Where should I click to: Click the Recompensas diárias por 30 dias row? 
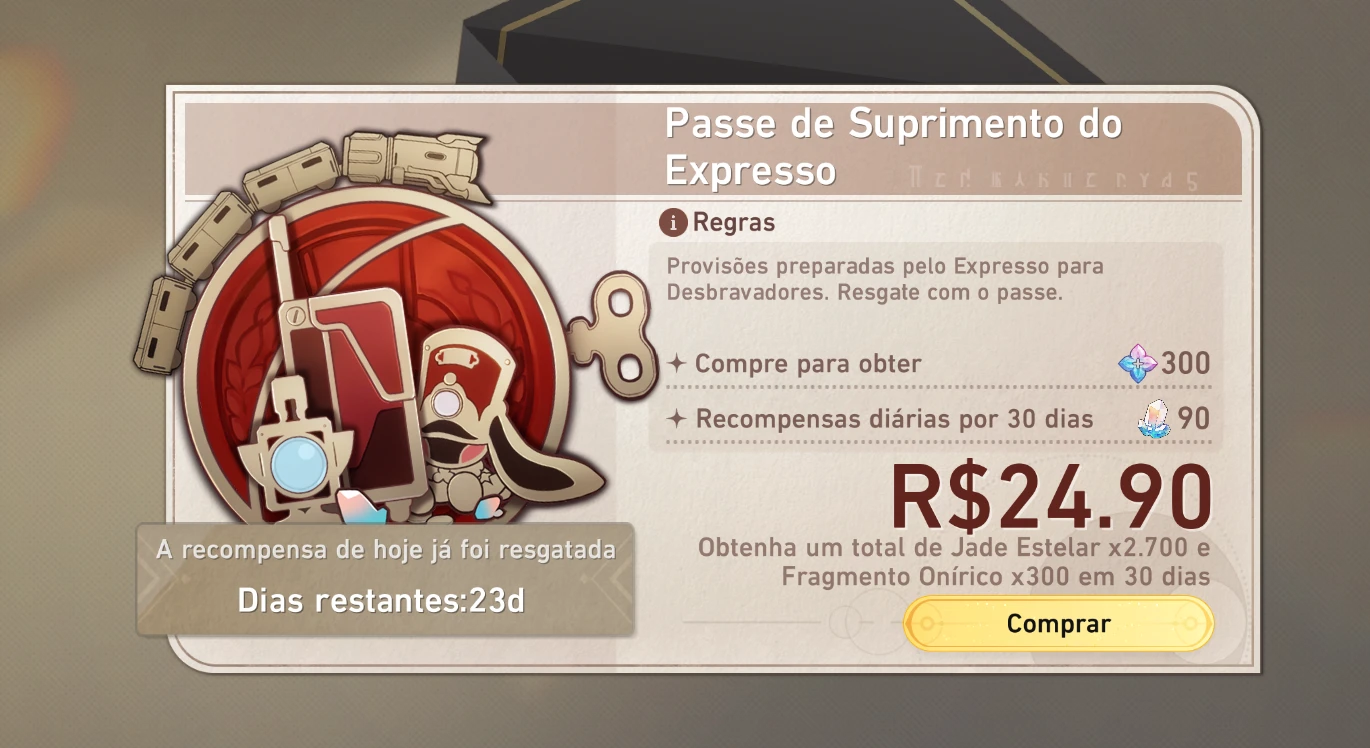(939, 419)
